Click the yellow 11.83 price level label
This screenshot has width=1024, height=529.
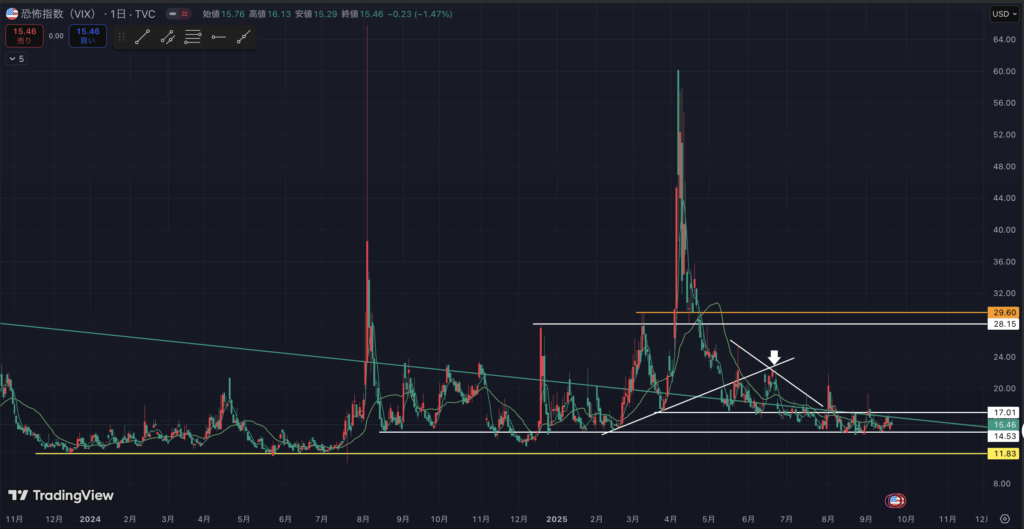coord(1003,454)
